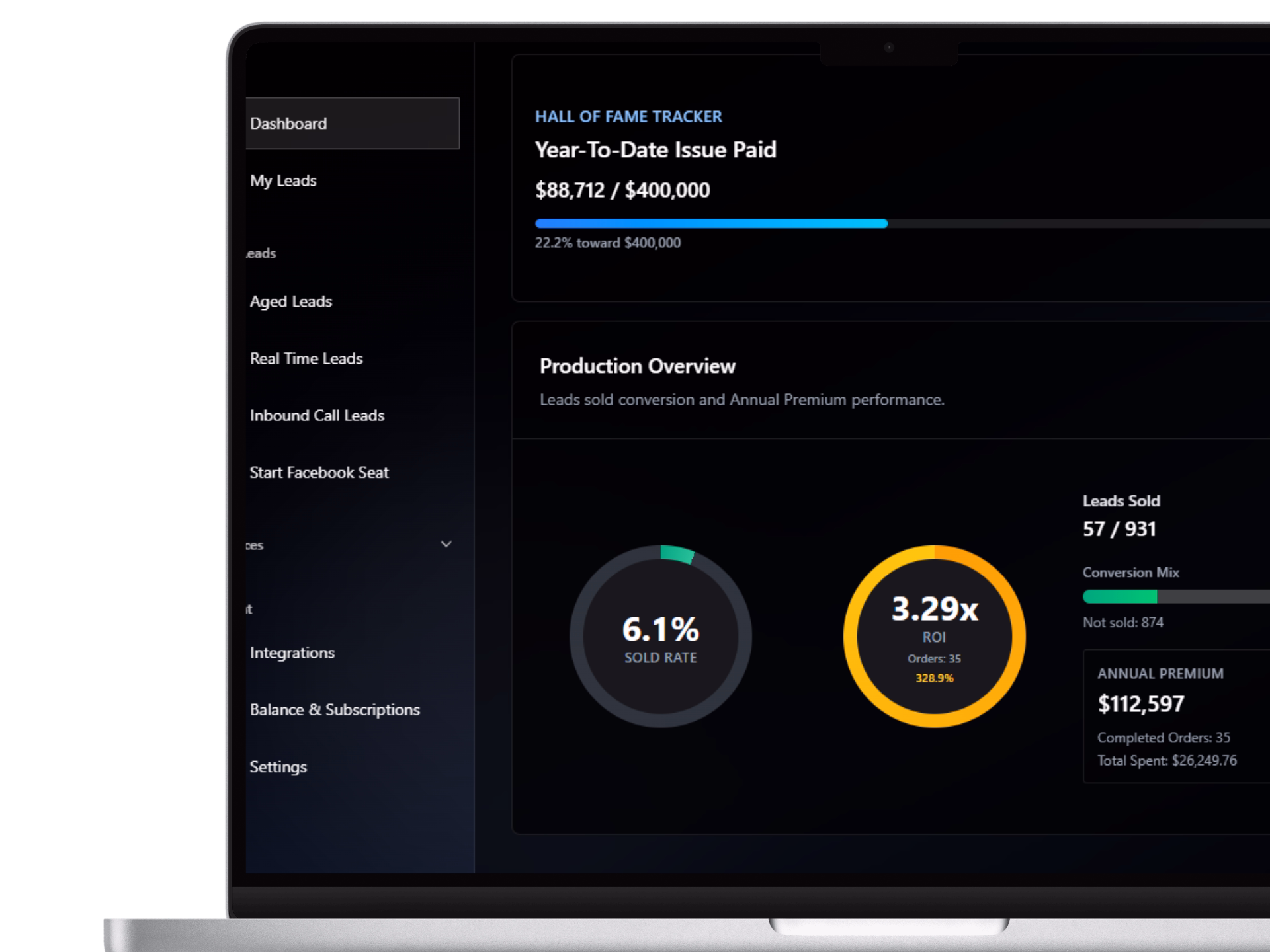View the Aged Leads section

[291, 301]
